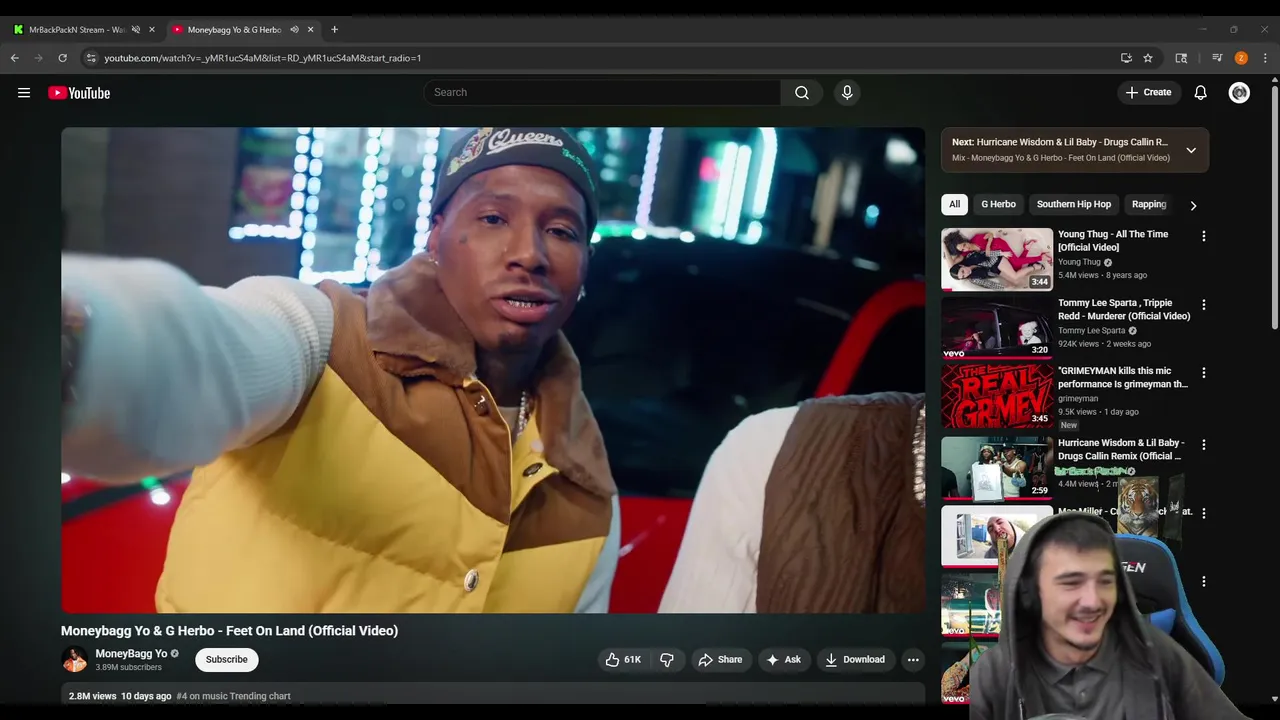This screenshot has height=720, width=1280.
Task: Open the YouTube notifications bell
Action: (1201, 93)
